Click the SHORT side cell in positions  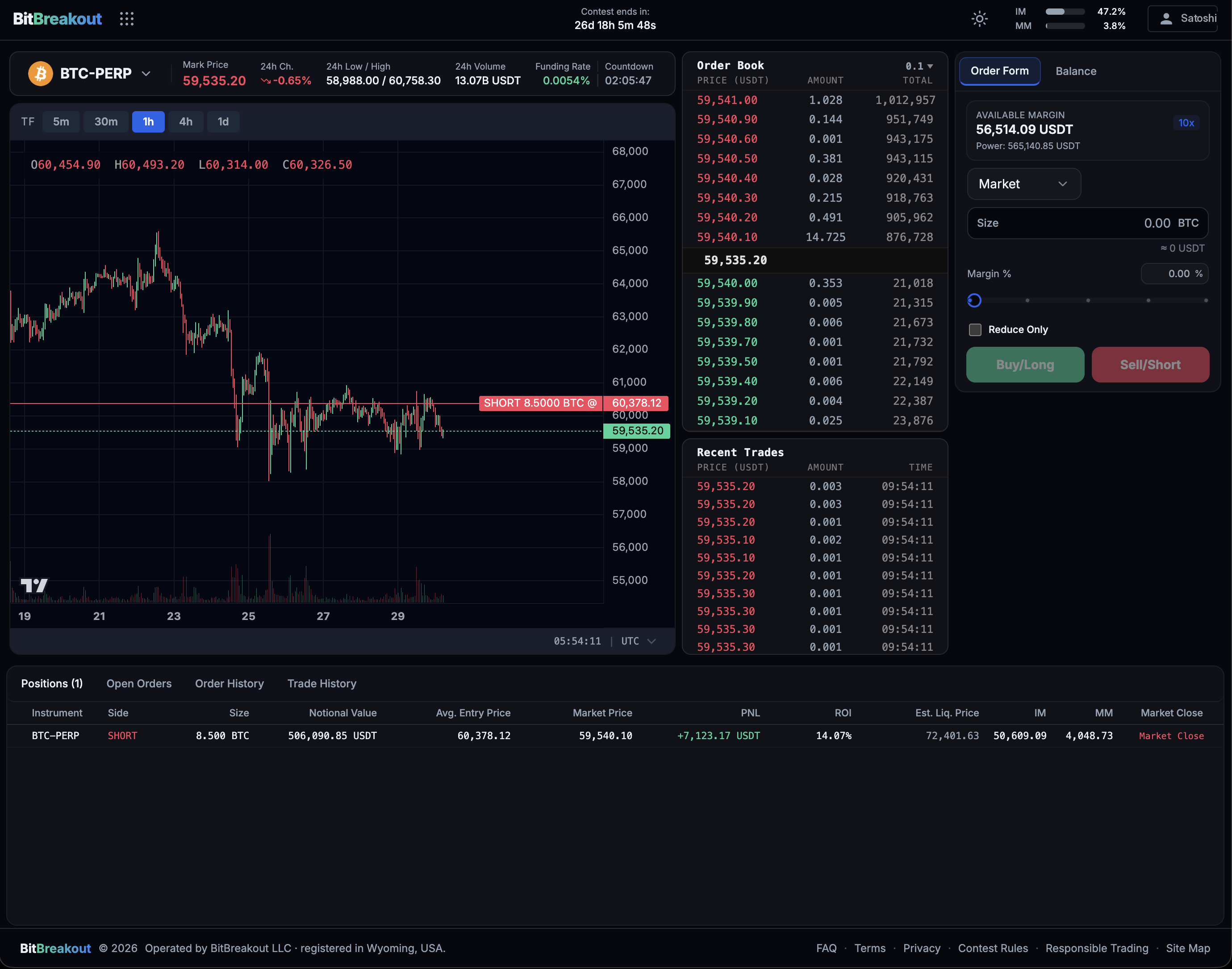point(123,736)
